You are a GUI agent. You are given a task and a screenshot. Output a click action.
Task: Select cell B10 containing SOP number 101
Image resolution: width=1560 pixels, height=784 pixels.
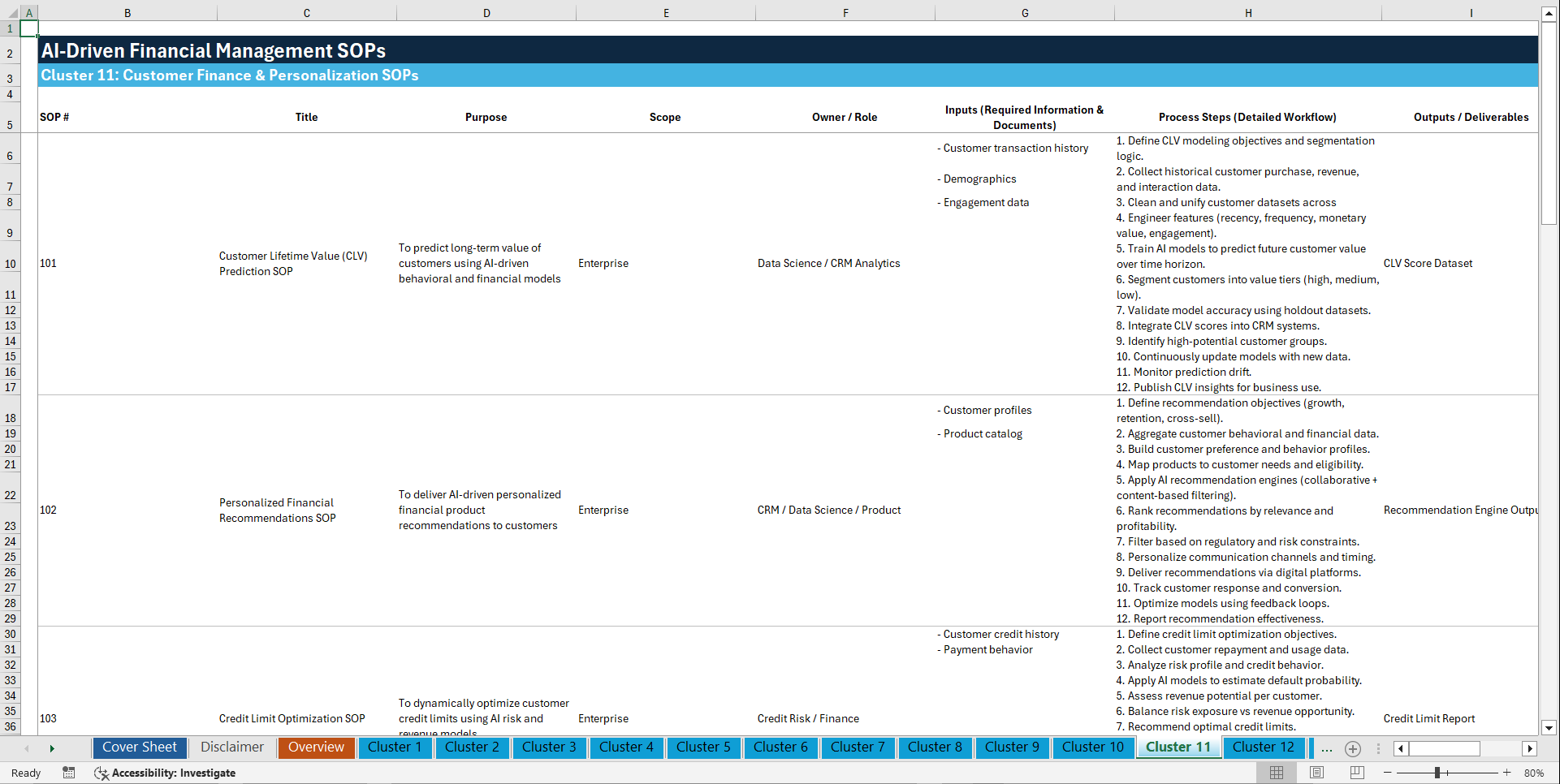pyautogui.click(x=127, y=263)
